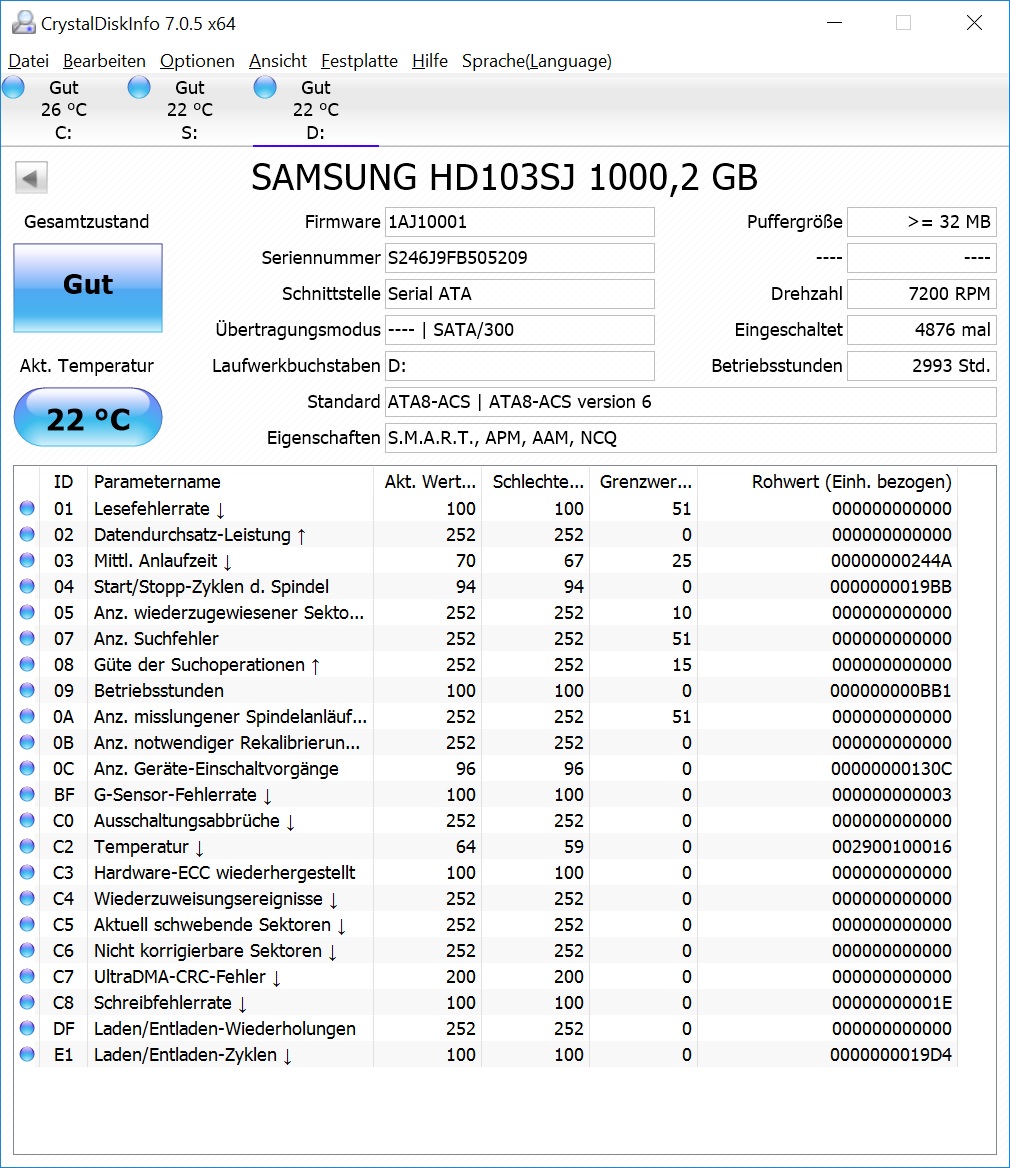Viewport: 1010px width, 1168px height.
Task: Click the Drehzahl value 7200 RPM
Action: point(922,293)
